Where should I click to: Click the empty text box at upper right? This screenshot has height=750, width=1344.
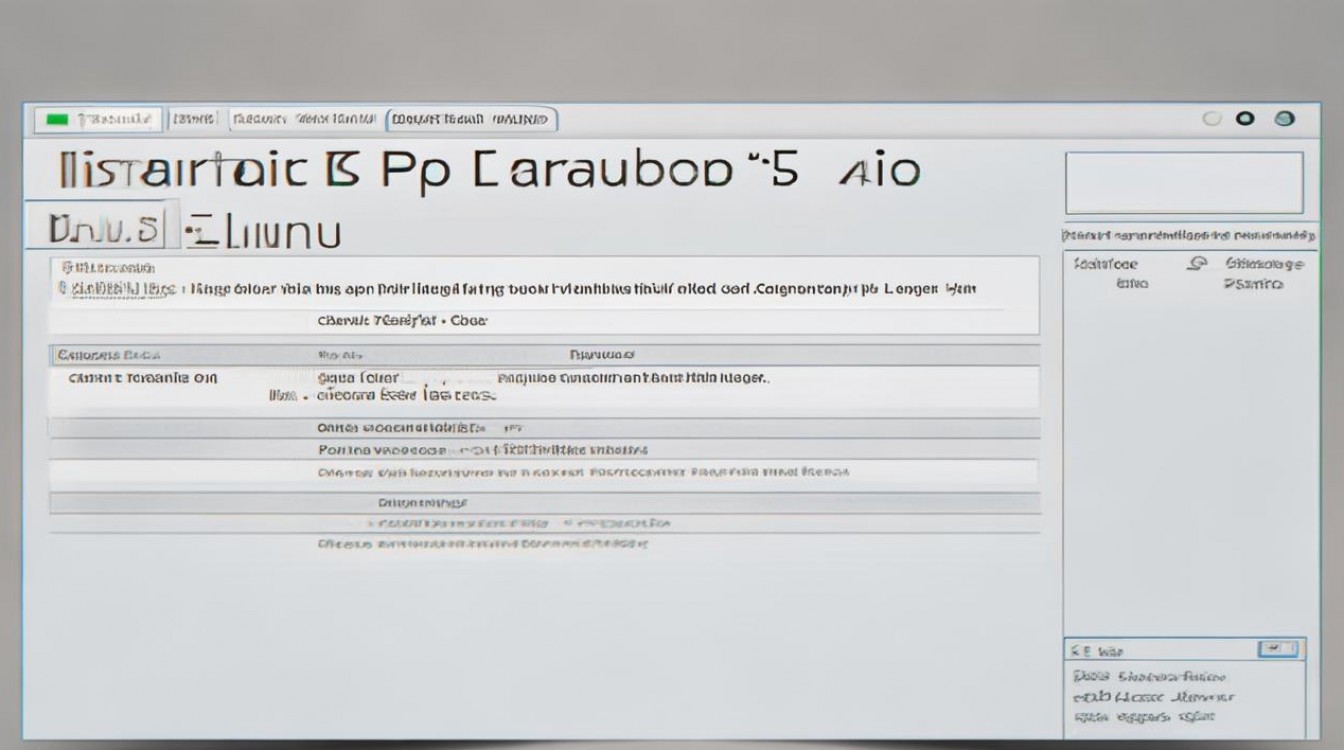[1184, 183]
